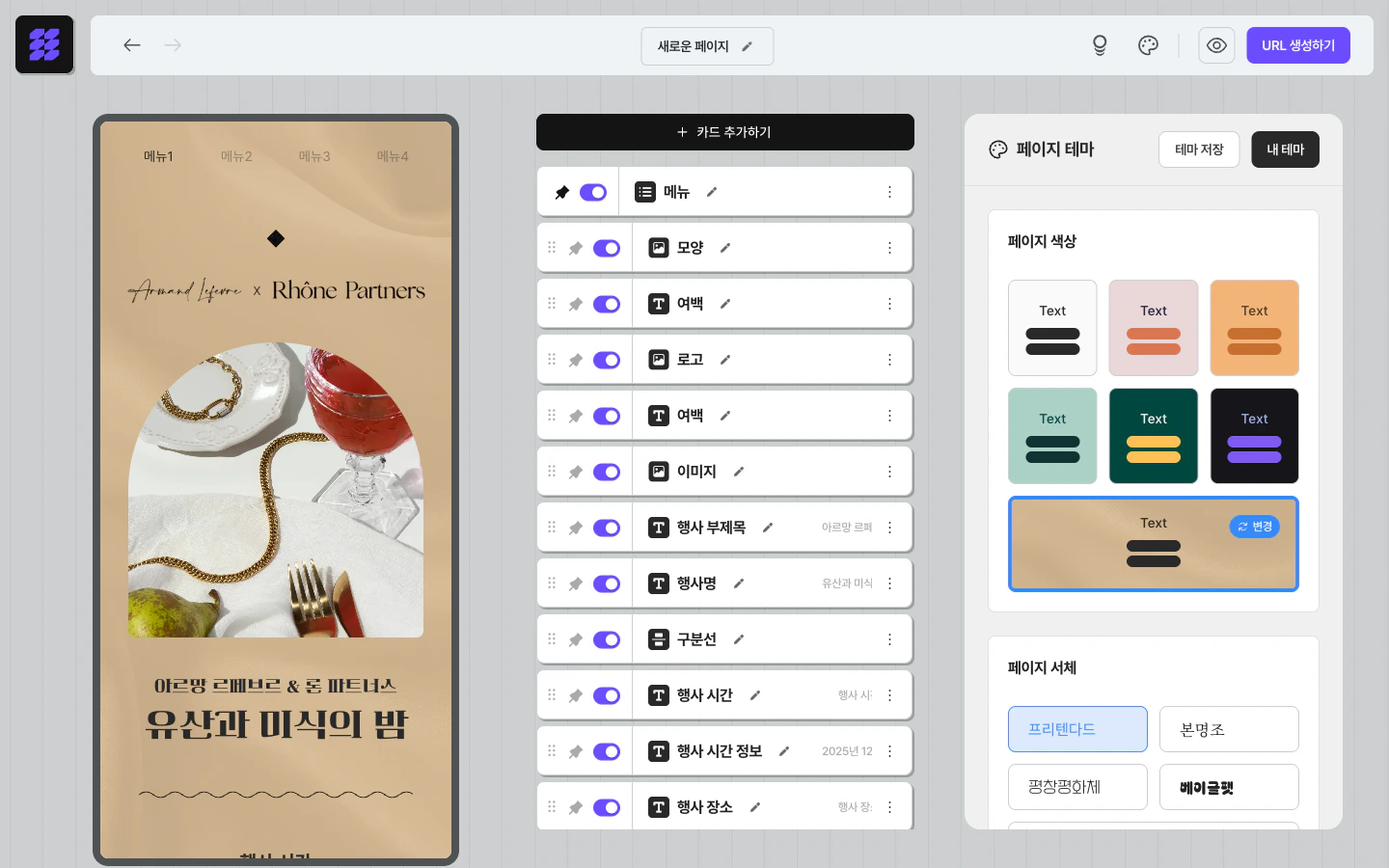Open the more options for 로고 card
Screen dimensions: 1389x868
[x=889, y=360]
